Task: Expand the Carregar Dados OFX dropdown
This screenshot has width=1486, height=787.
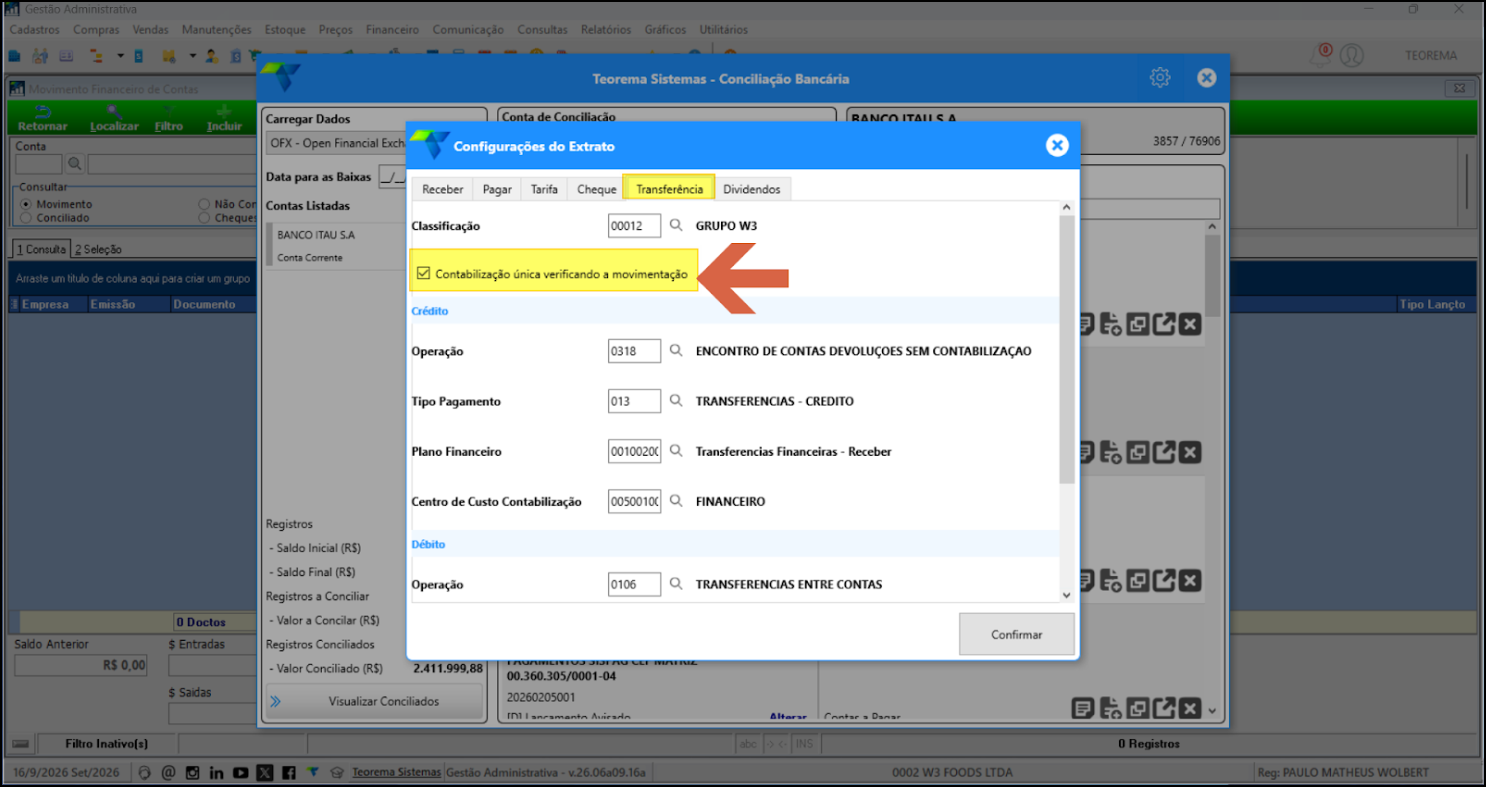Action: (334, 144)
